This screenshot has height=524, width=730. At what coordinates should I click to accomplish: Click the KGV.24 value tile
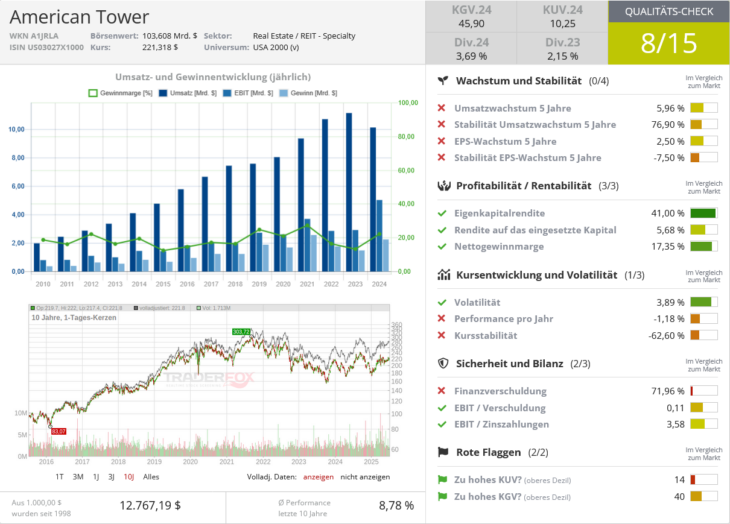[x=471, y=17]
